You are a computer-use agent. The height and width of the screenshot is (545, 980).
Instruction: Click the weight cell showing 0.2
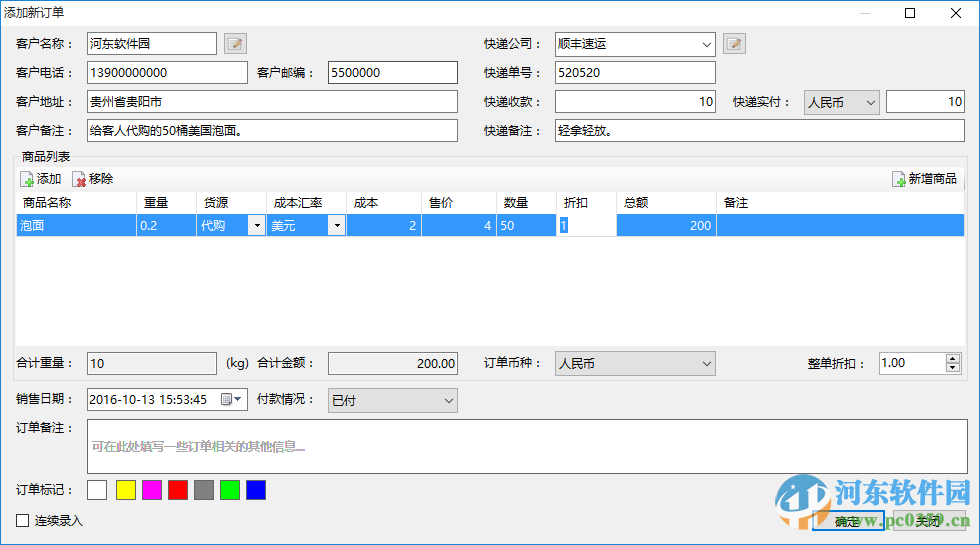click(x=166, y=226)
